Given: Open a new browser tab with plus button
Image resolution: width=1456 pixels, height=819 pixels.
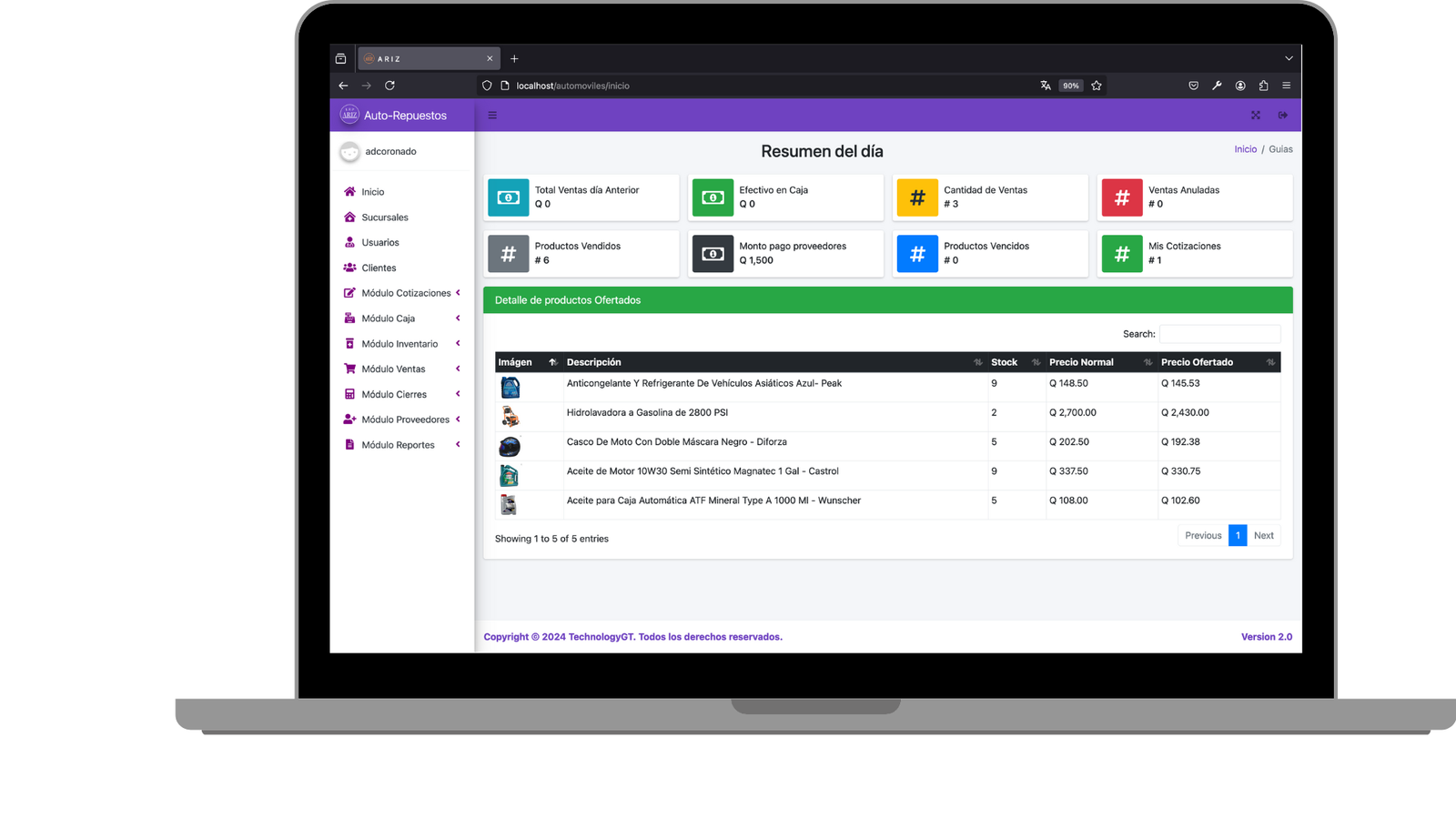Looking at the screenshot, I should pyautogui.click(x=514, y=58).
